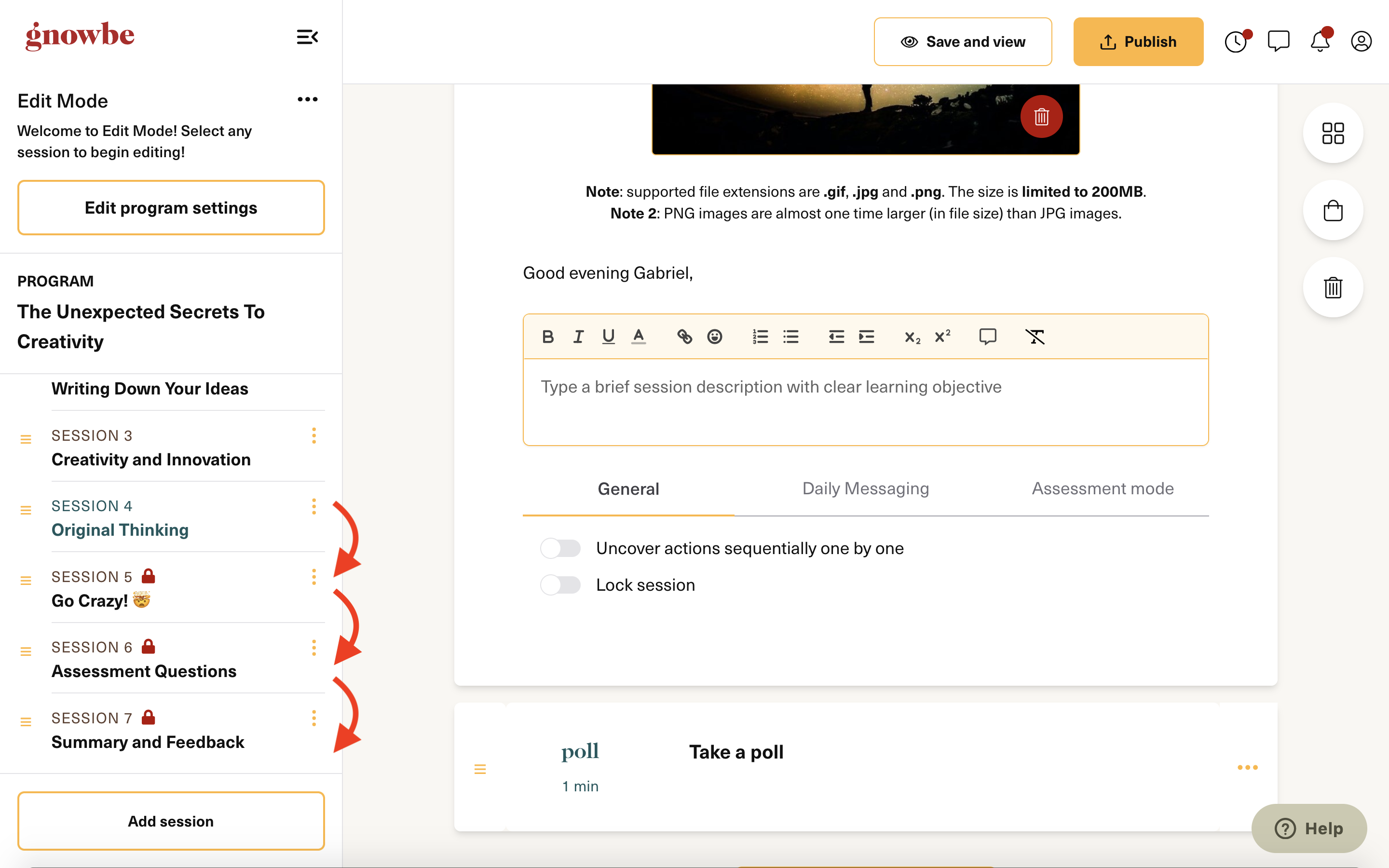Screen dimensions: 1389x868
Task: Insert a bulleted list
Action: coord(791,337)
